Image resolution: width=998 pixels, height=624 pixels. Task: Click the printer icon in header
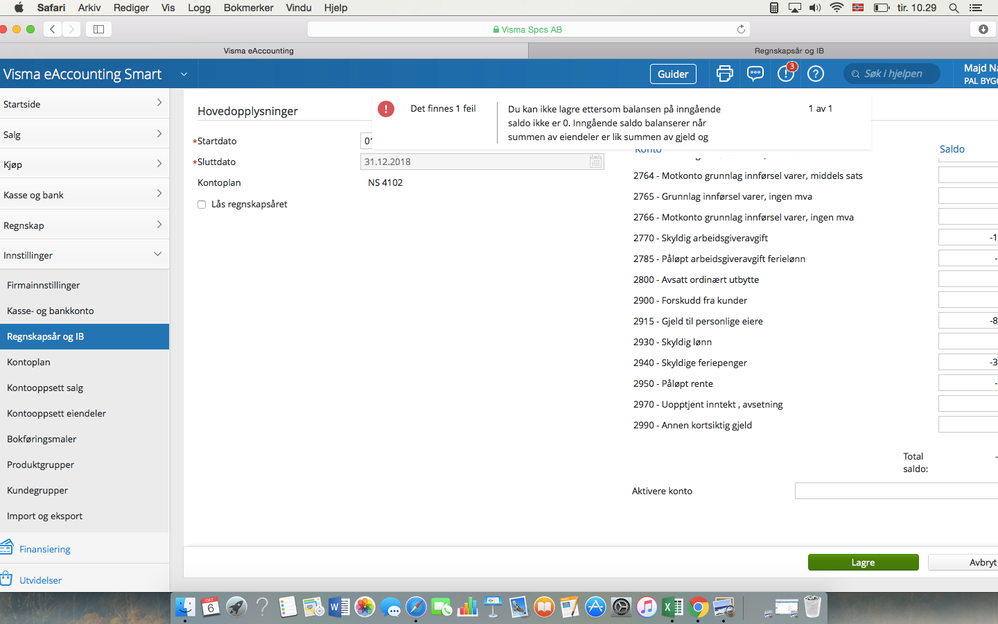(724, 74)
